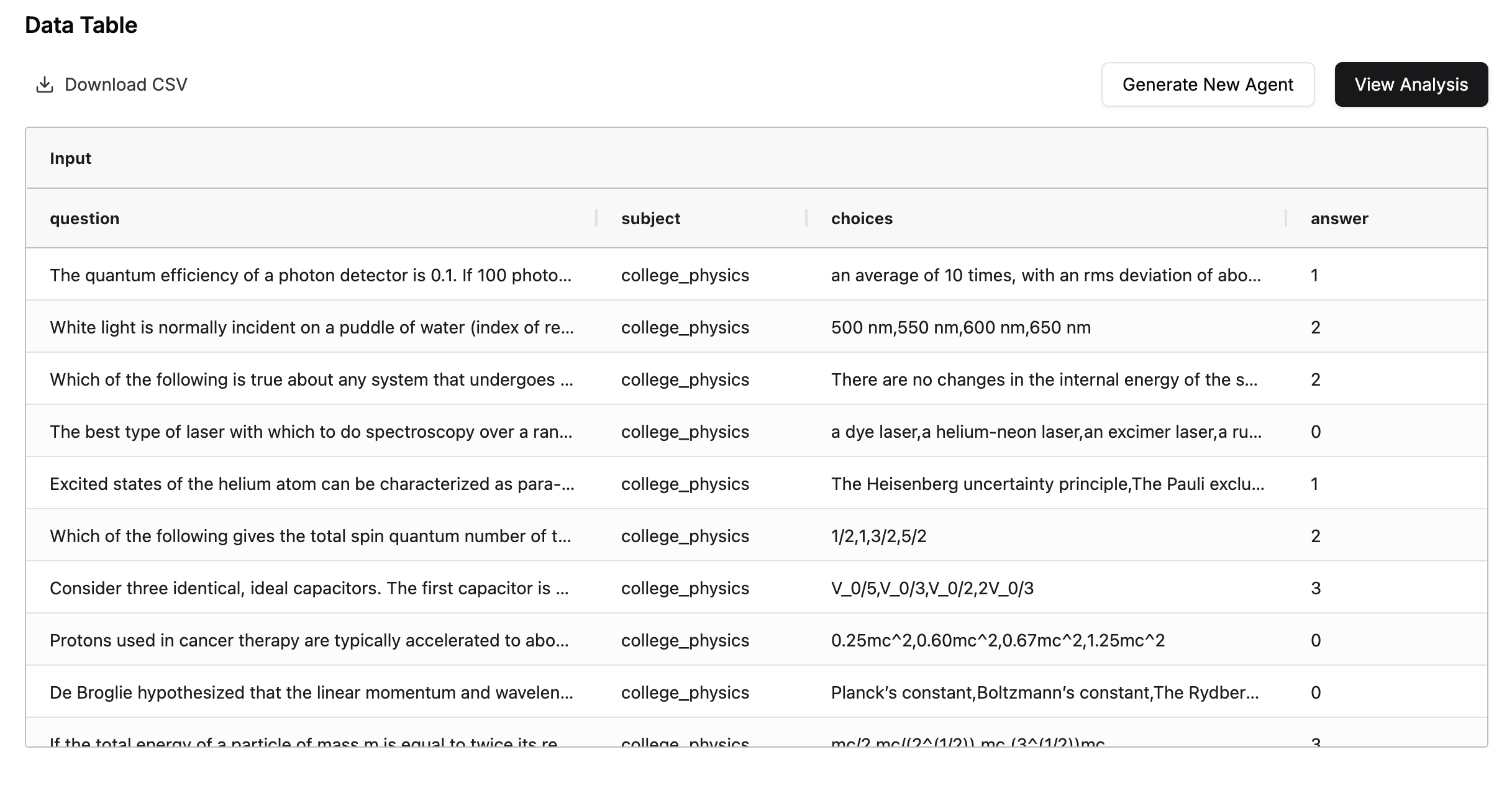Select the Excited states of helium atom question
The width and height of the screenshot is (1512, 811).
[312, 484]
